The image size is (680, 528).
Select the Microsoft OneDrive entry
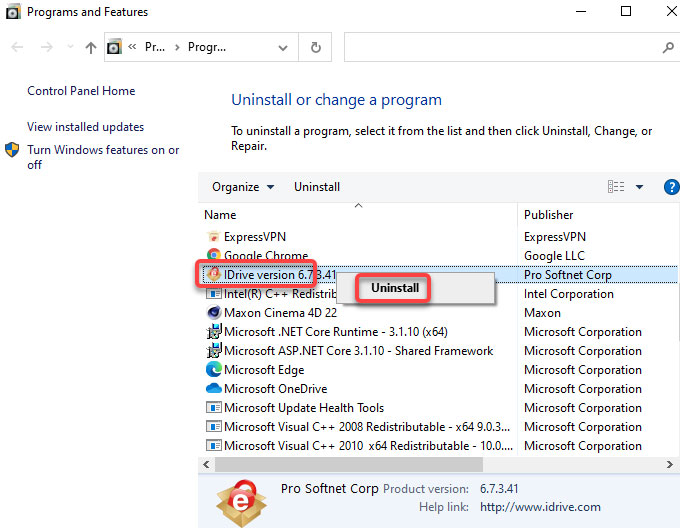point(275,389)
